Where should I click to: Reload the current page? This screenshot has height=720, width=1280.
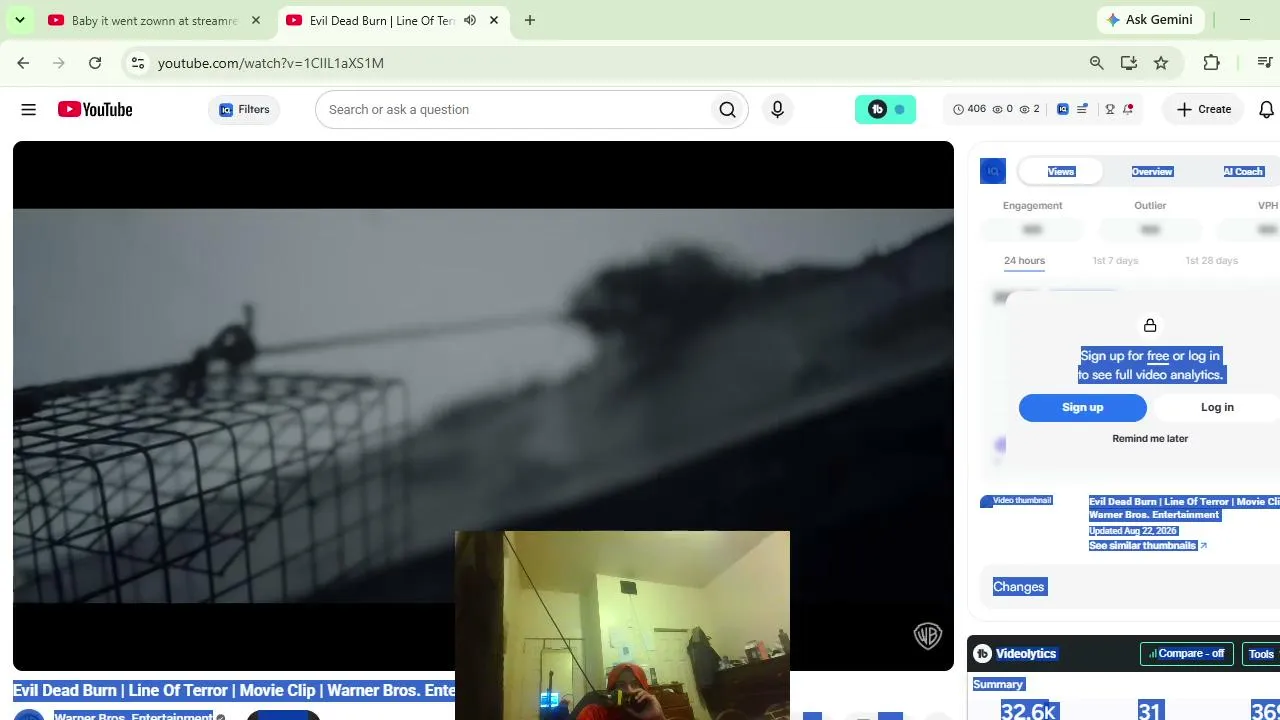[x=95, y=63]
